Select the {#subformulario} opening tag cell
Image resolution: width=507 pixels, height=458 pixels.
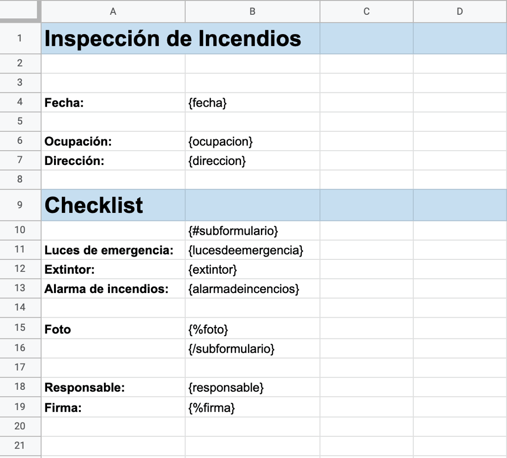point(252,231)
